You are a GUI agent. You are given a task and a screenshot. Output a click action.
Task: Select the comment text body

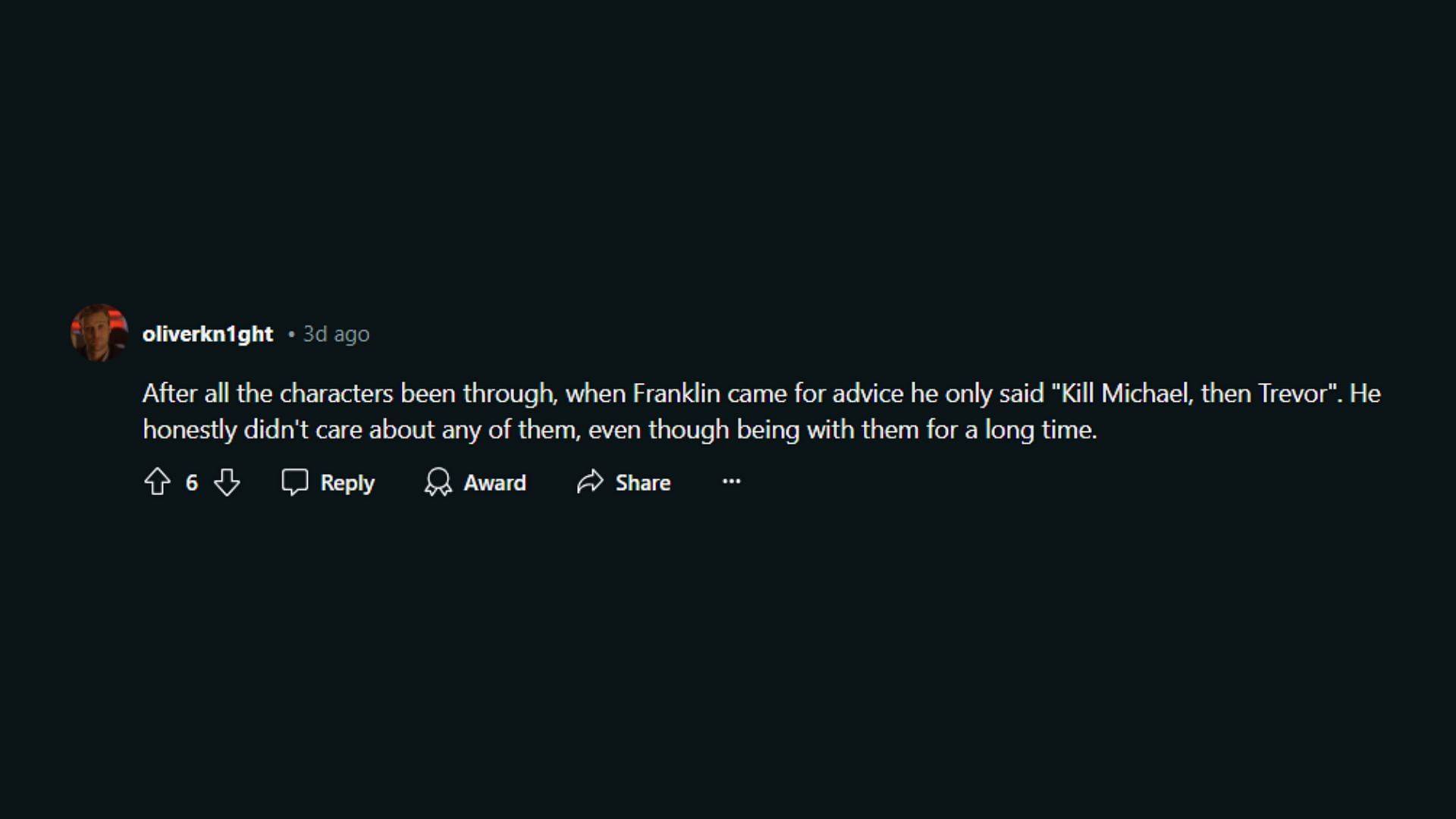(x=762, y=411)
